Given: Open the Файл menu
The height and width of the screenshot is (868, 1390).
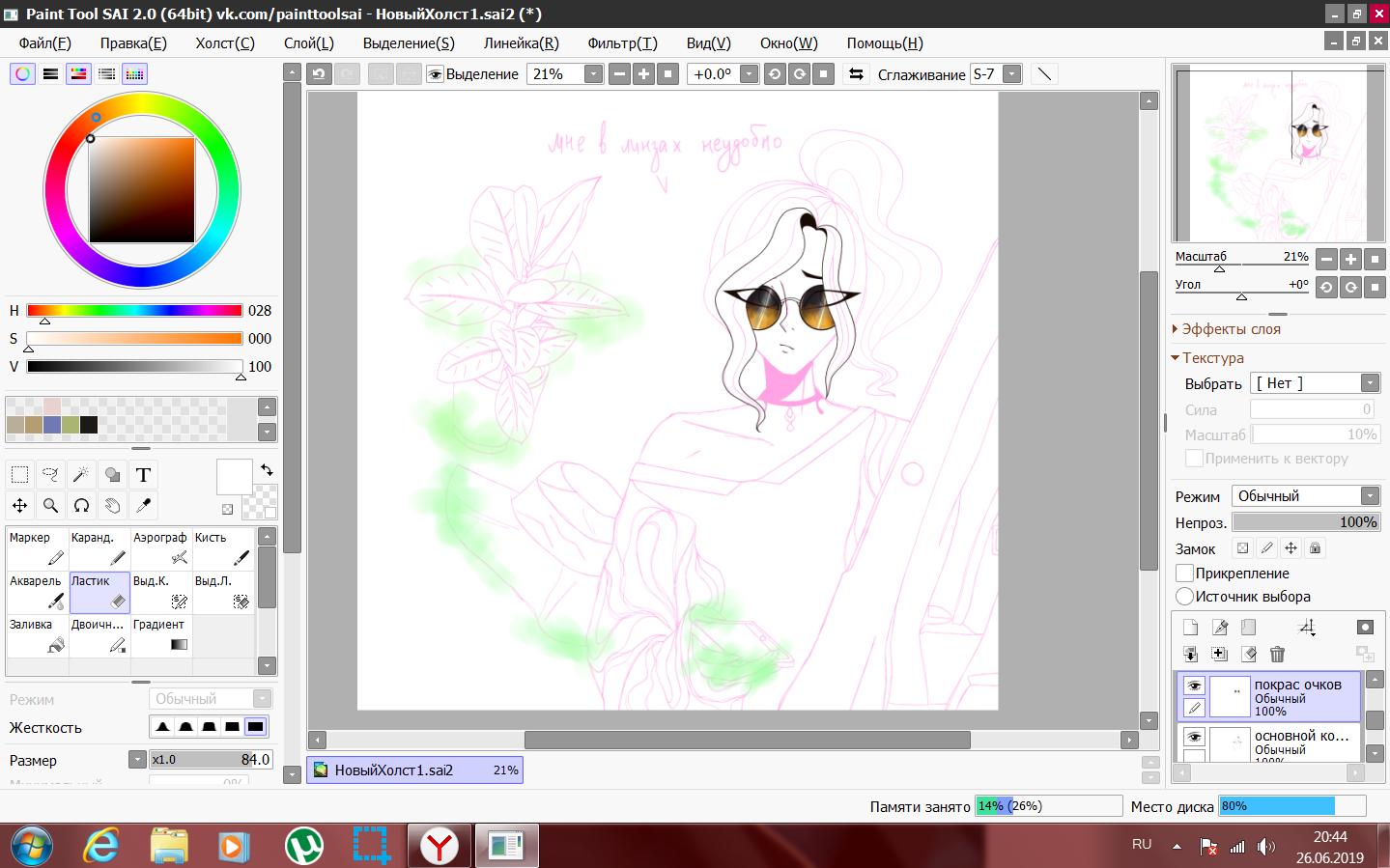Looking at the screenshot, I should tap(44, 43).
